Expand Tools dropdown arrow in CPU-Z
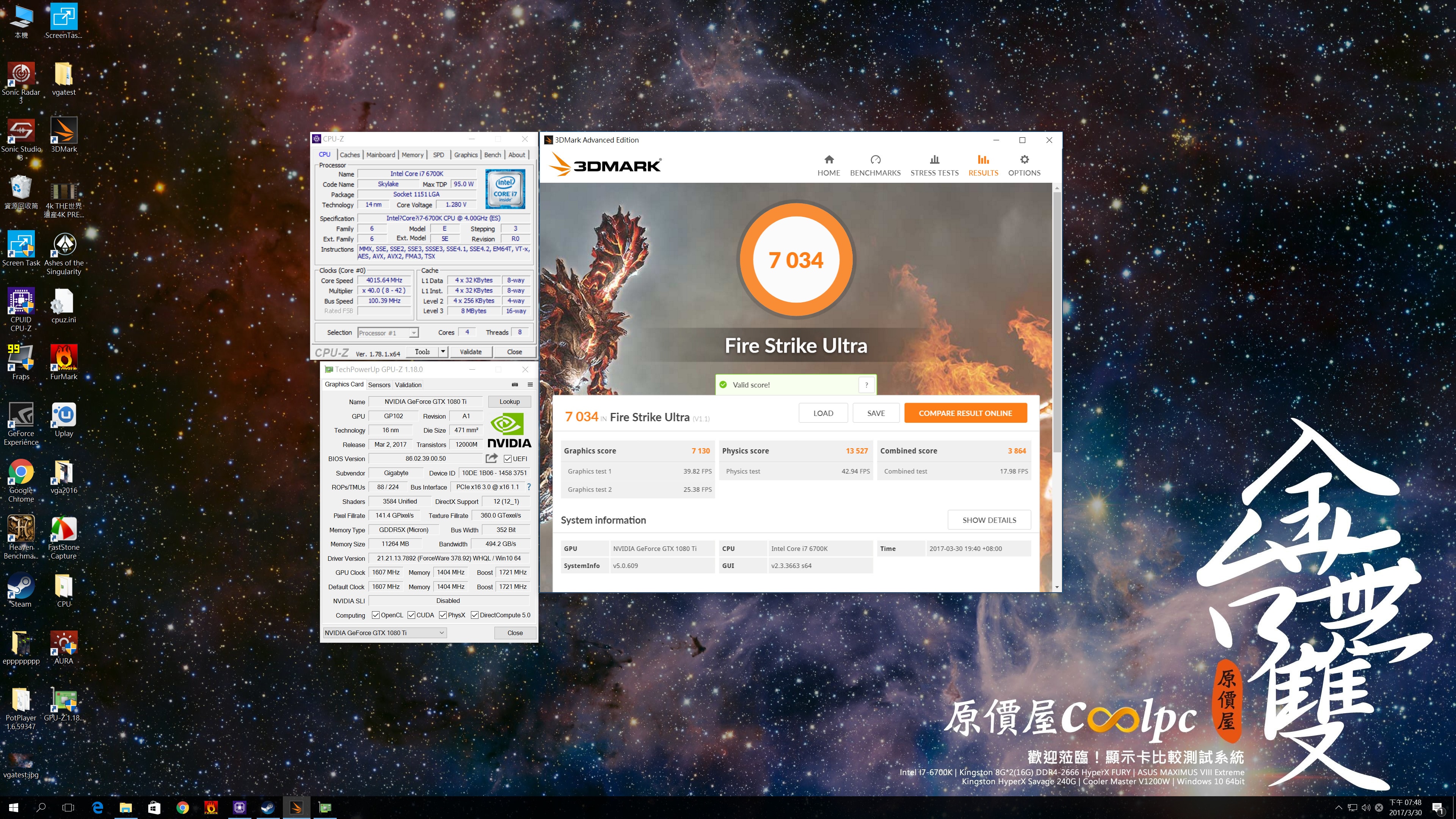Image resolution: width=1456 pixels, height=819 pixels. (443, 351)
